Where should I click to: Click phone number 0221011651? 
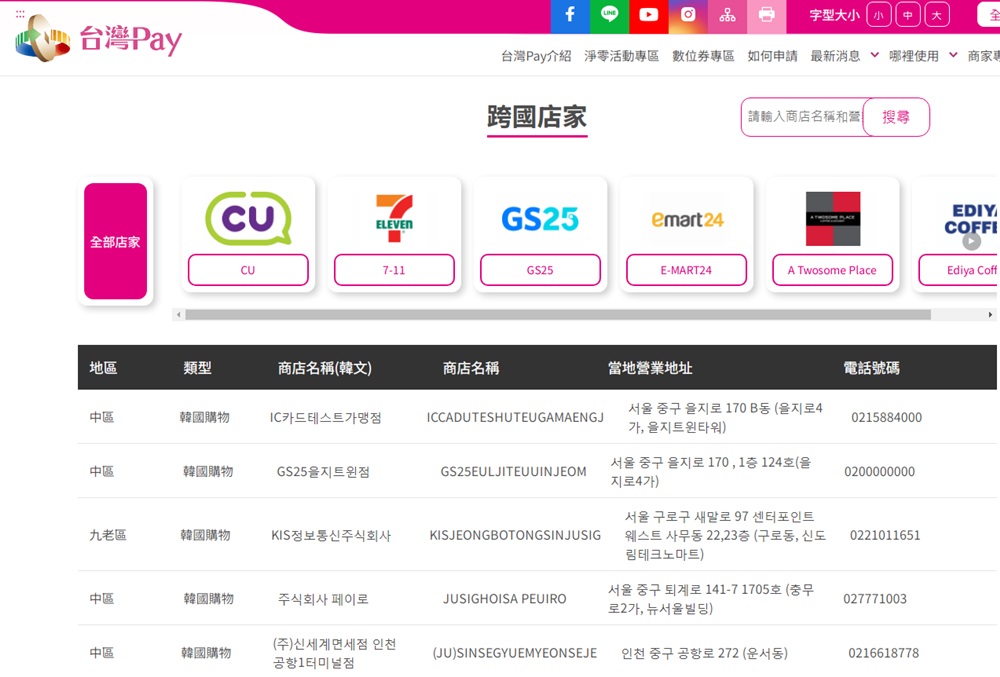point(885,535)
